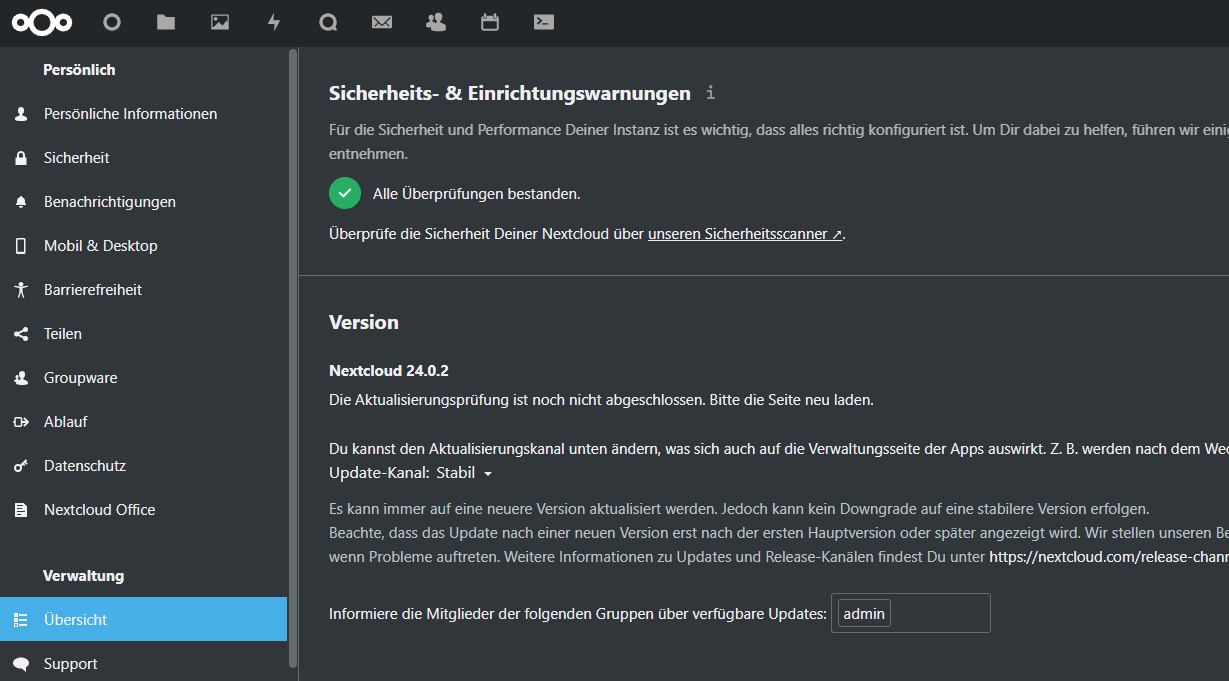The width and height of the screenshot is (1229, 681).
Task: Click the Ablauf flow icon
Action: pos(21,422)
